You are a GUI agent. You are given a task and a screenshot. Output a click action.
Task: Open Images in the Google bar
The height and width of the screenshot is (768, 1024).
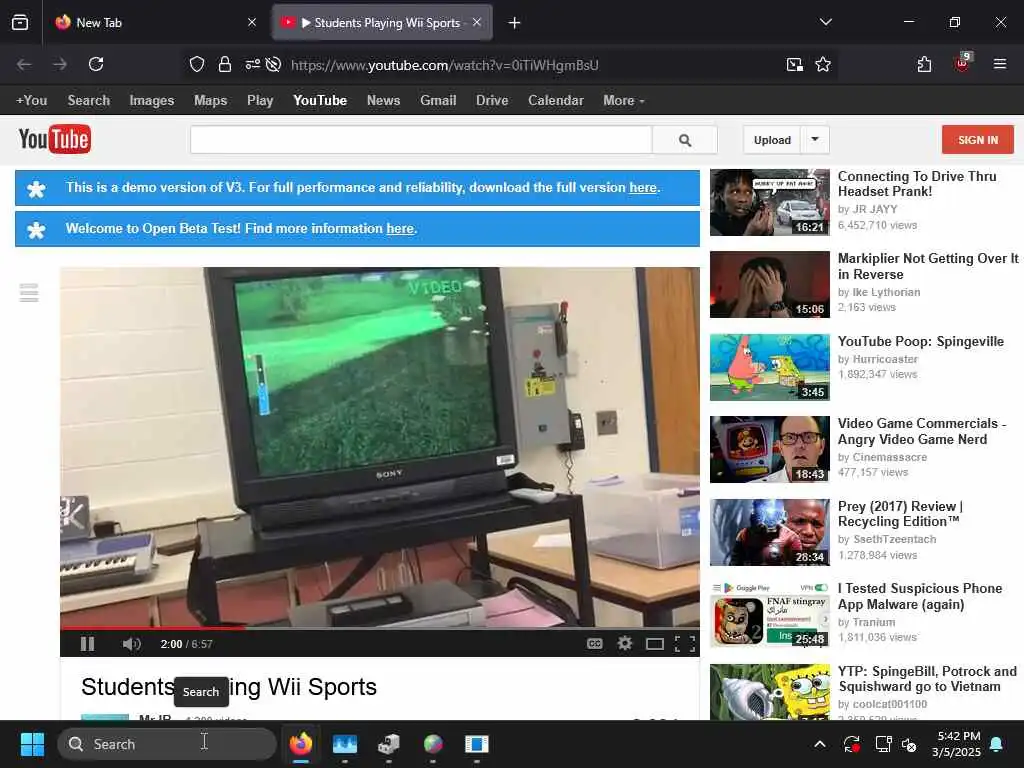click(152, 101)
